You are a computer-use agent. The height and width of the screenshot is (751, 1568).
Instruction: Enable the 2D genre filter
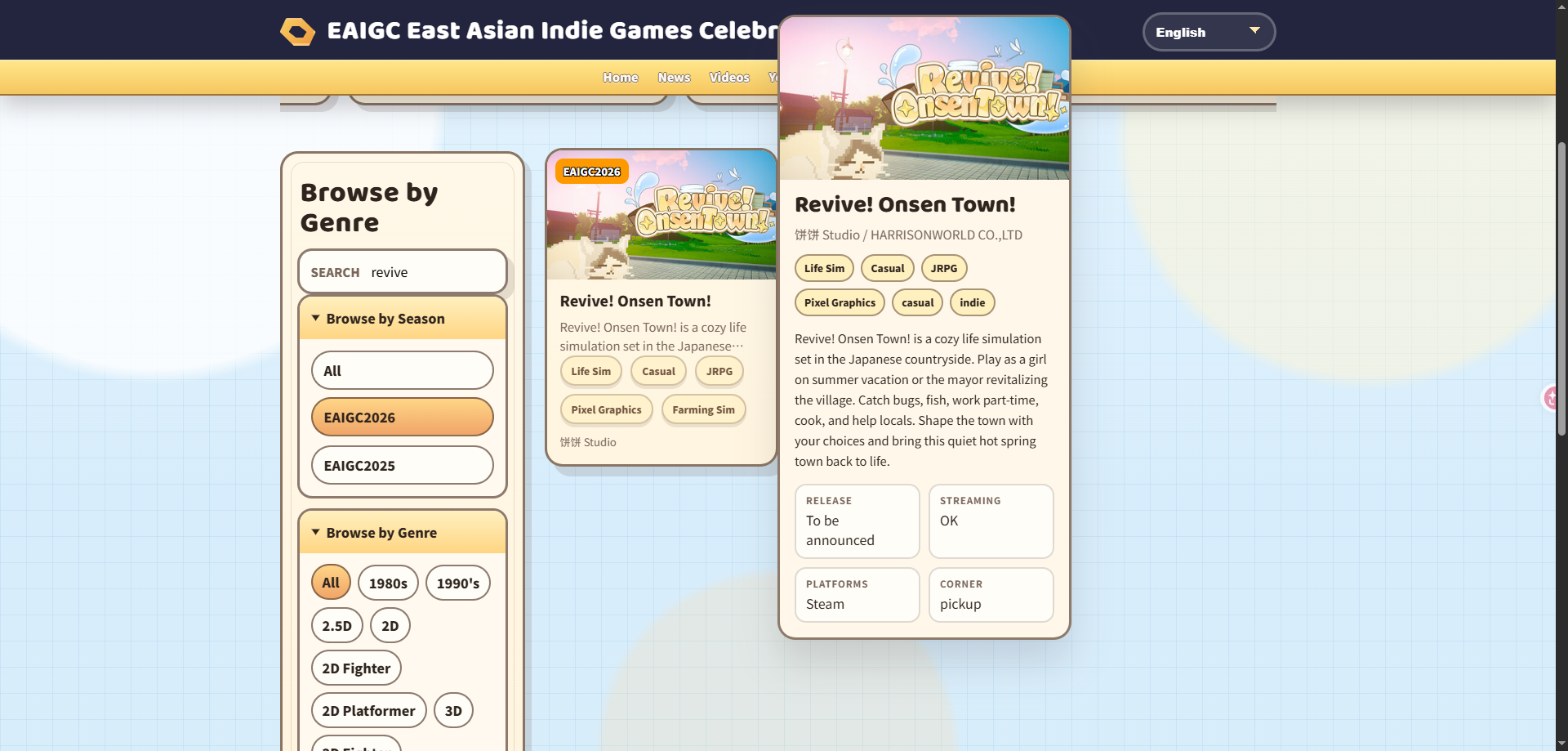click(x=390, y=626)
